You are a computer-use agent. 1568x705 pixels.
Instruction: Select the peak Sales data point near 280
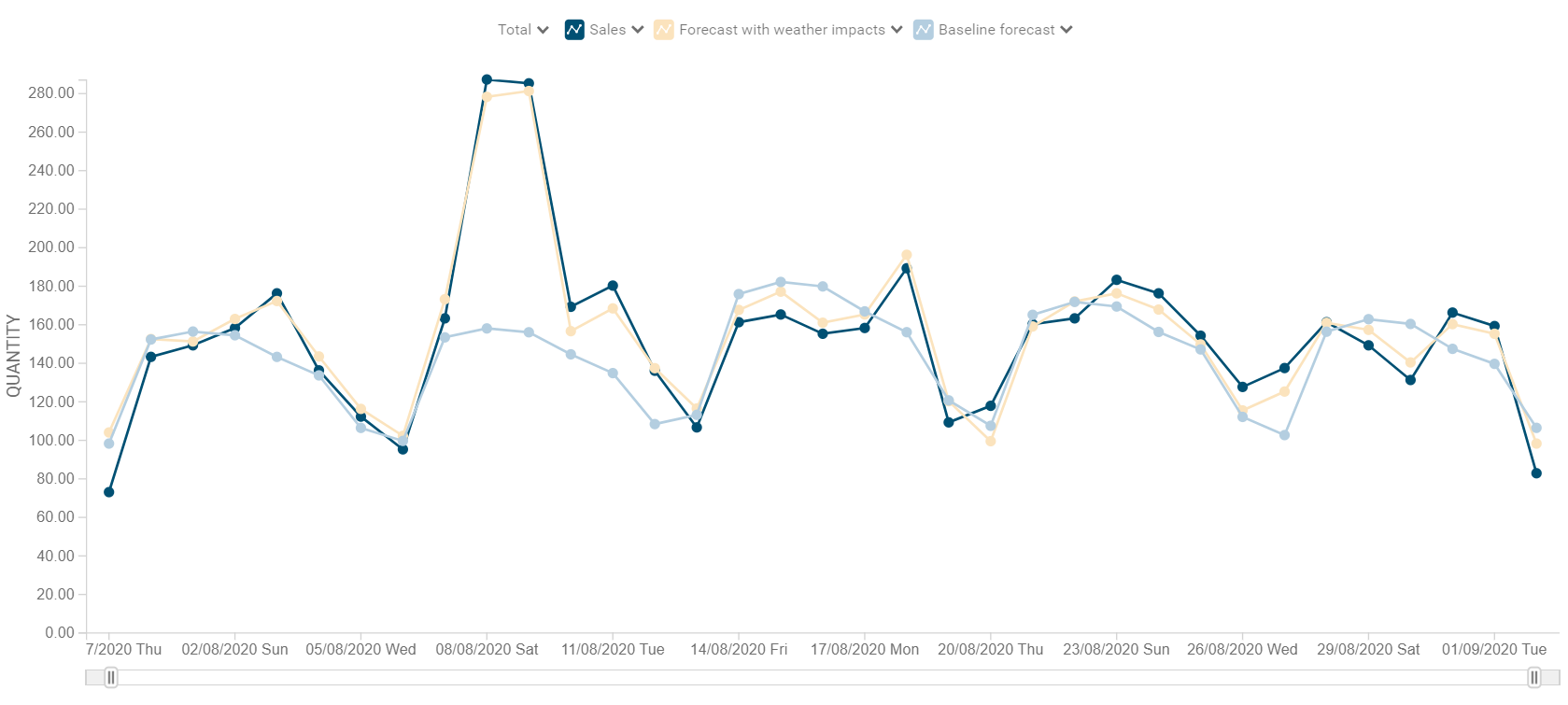(487, 79)
